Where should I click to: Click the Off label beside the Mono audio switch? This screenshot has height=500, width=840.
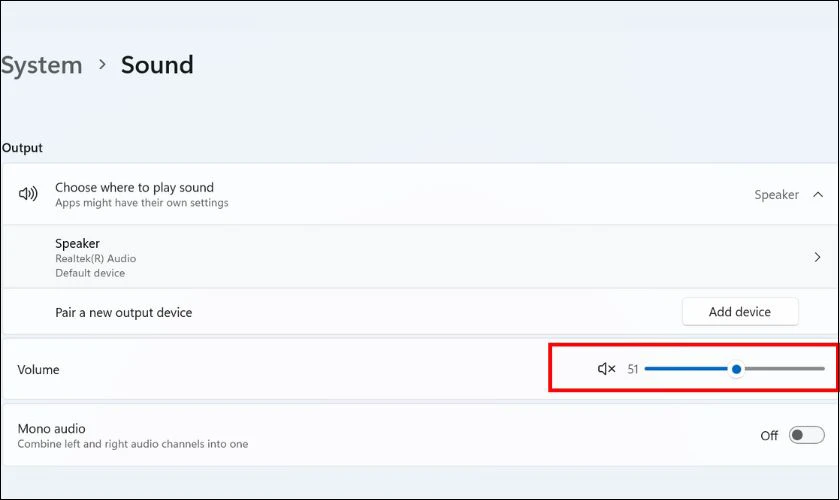[769, 436]
